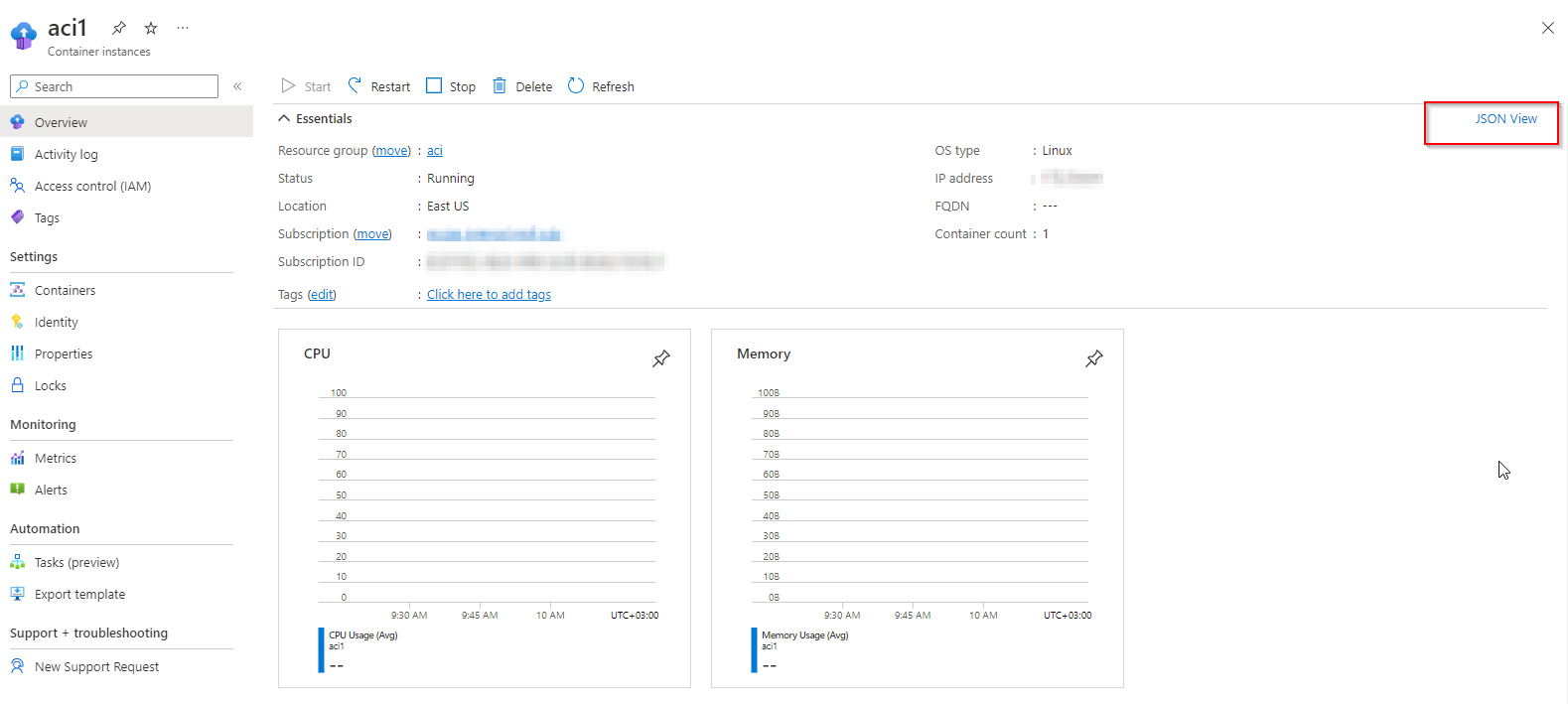This screenshot has width=1568, height=704.
Task: Click the Restart circular arrow icon
Action: [x=355, y=85]
